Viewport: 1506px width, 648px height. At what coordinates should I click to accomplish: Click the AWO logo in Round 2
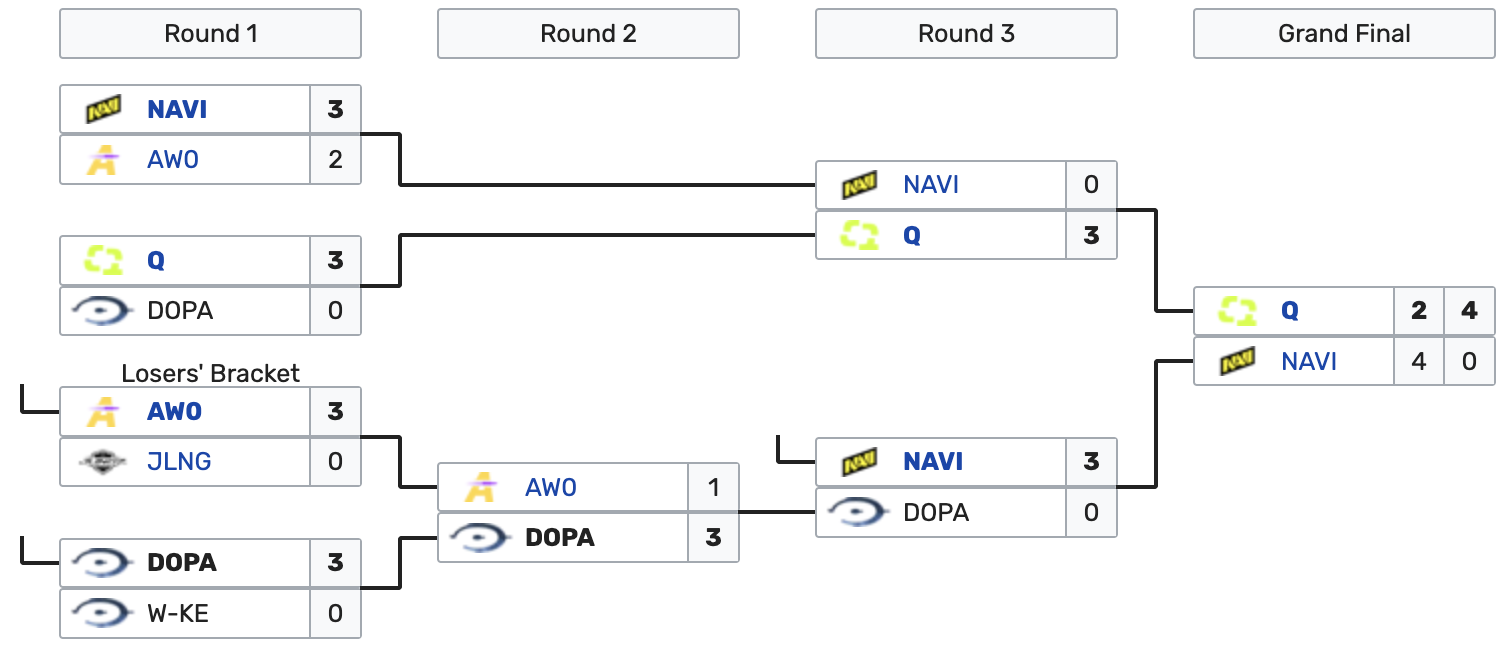point(481,488)
